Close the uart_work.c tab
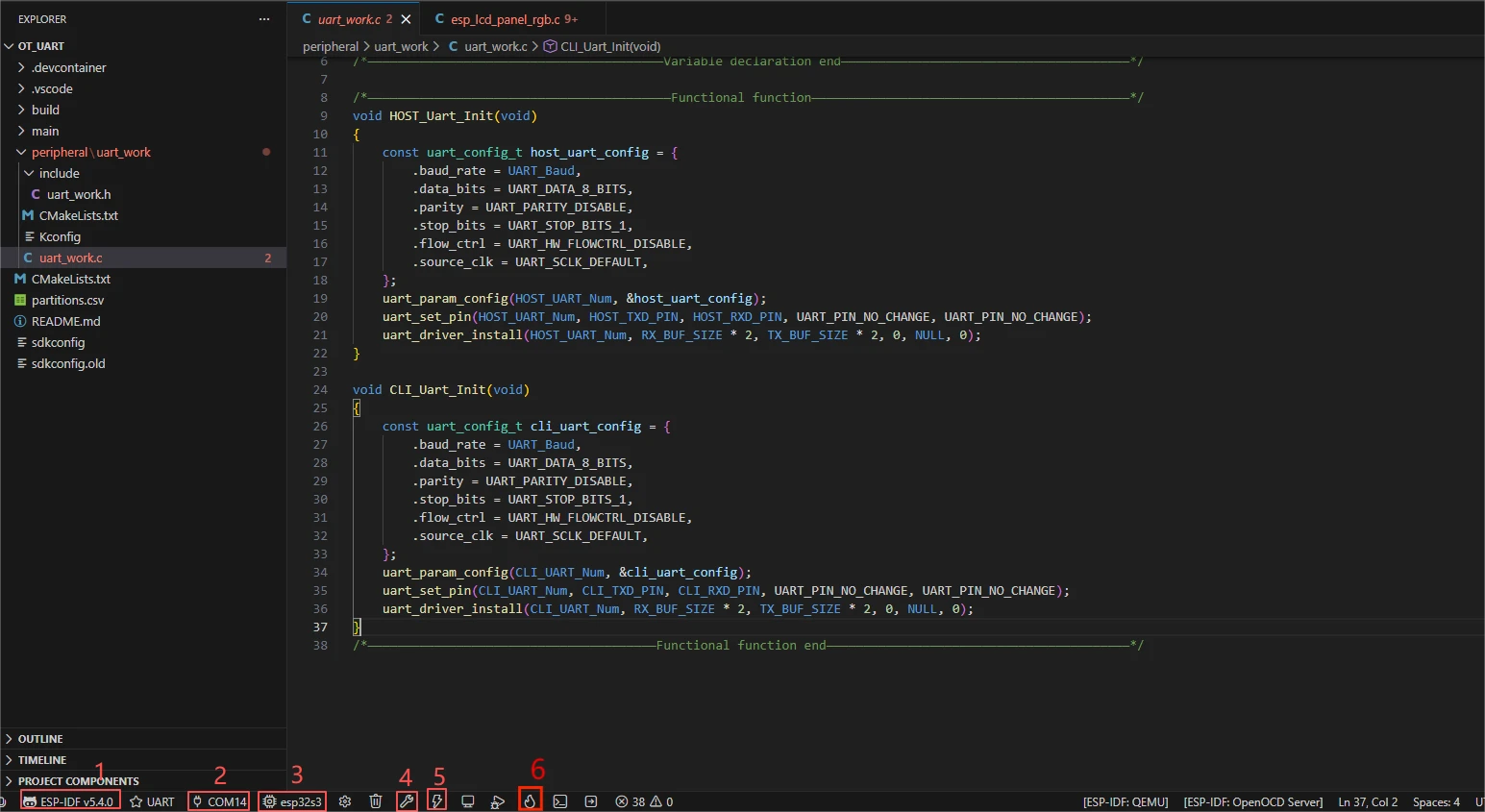The image size is (1485, 812). (x=406, y=19)
